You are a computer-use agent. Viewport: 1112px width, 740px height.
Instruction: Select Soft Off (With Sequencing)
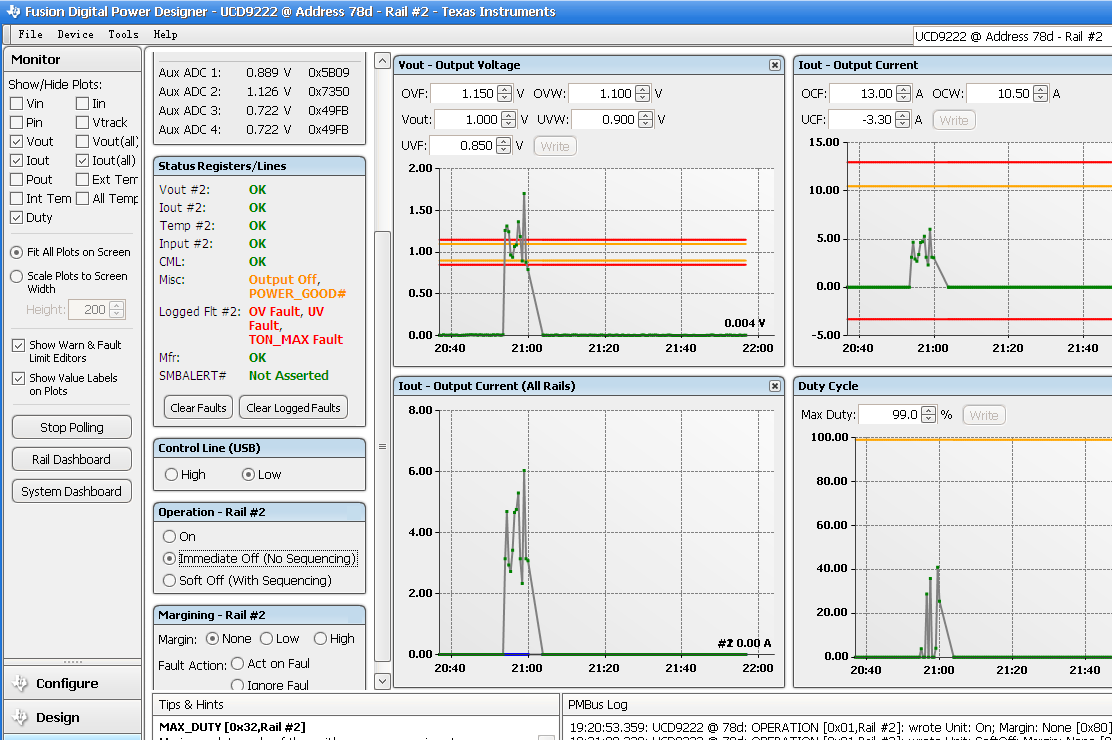point(169,580)
